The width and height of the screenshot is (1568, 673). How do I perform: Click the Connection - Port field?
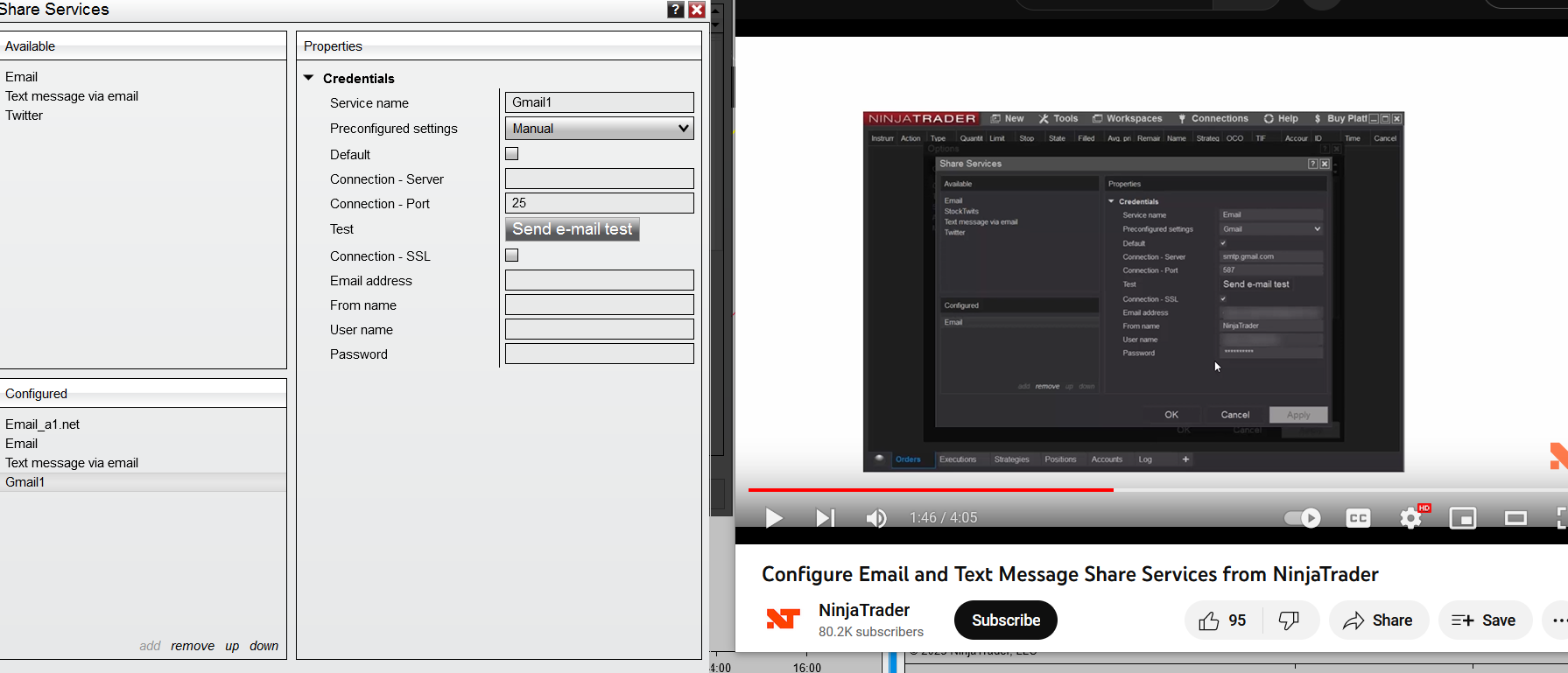600,203
